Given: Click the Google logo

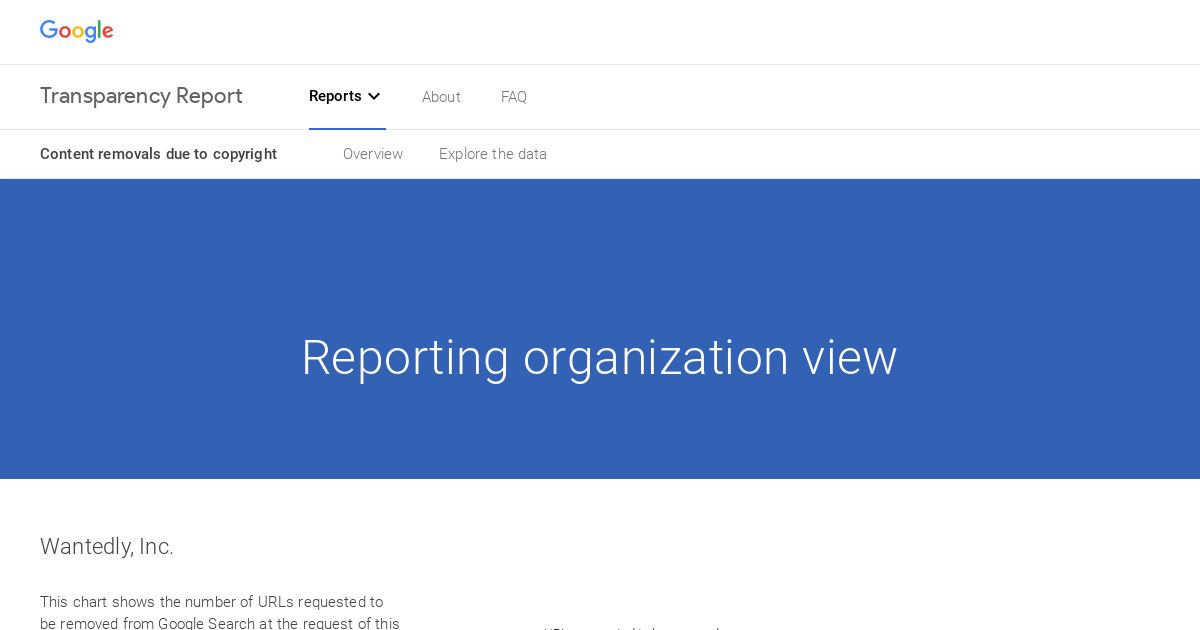Looking at the screenshot, I should (77, 31).
